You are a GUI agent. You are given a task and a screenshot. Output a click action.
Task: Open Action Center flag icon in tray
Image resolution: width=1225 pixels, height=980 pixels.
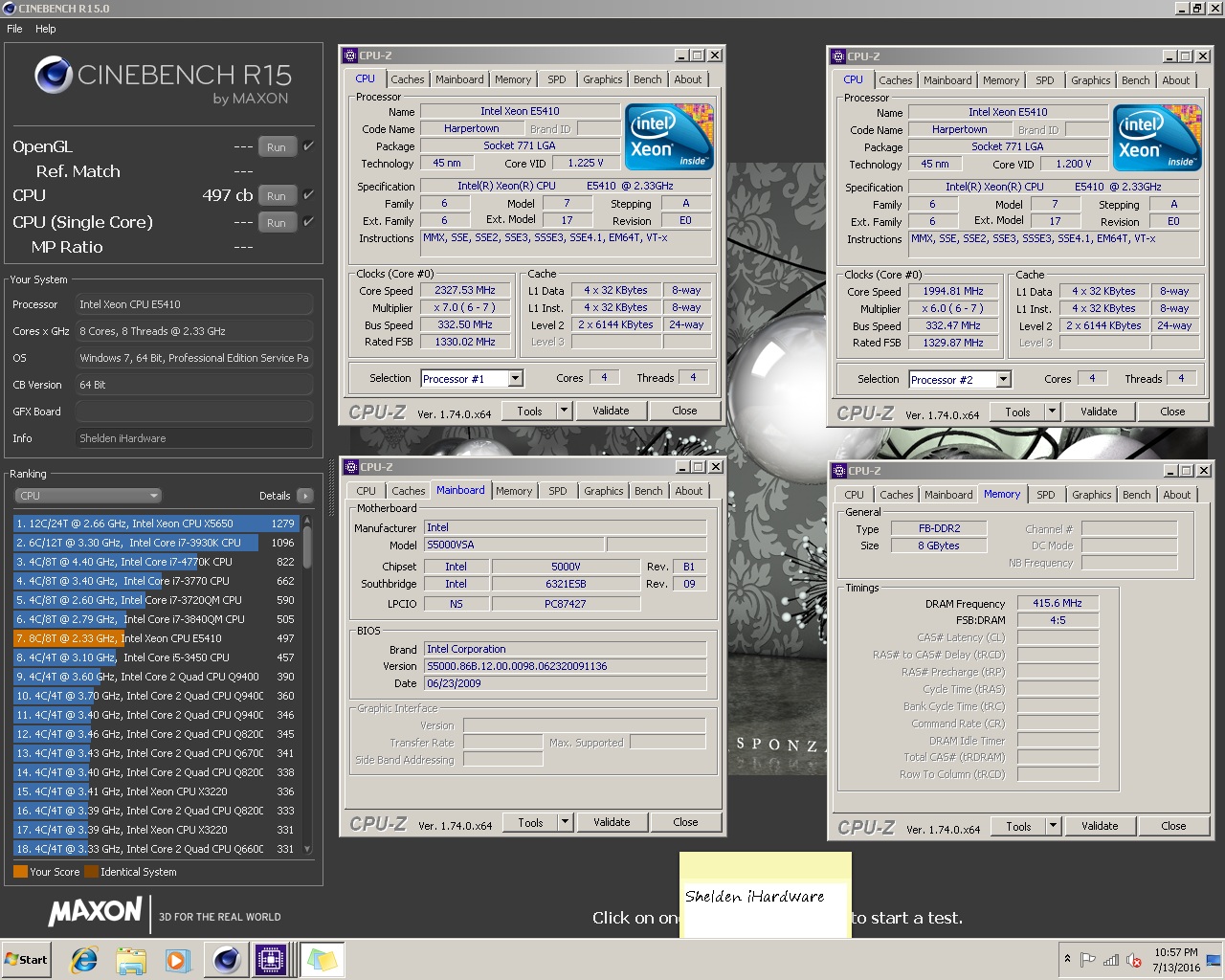click(1088, 960)
